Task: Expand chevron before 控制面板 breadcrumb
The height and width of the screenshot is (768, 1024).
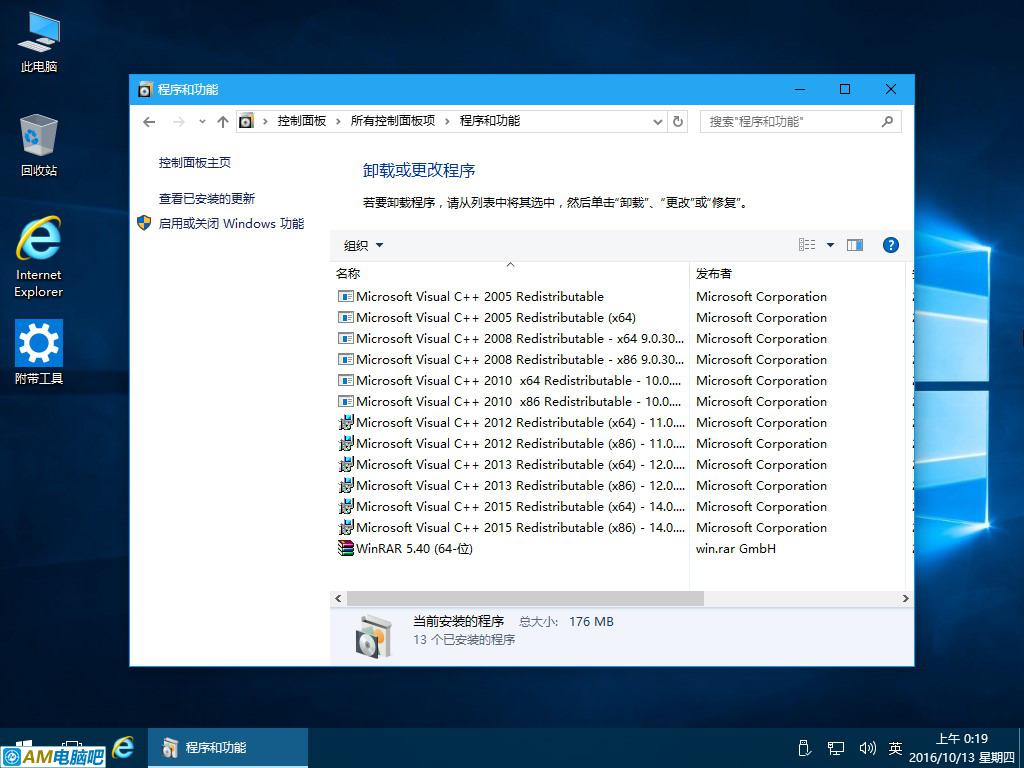Action: (x=264, y=121)
